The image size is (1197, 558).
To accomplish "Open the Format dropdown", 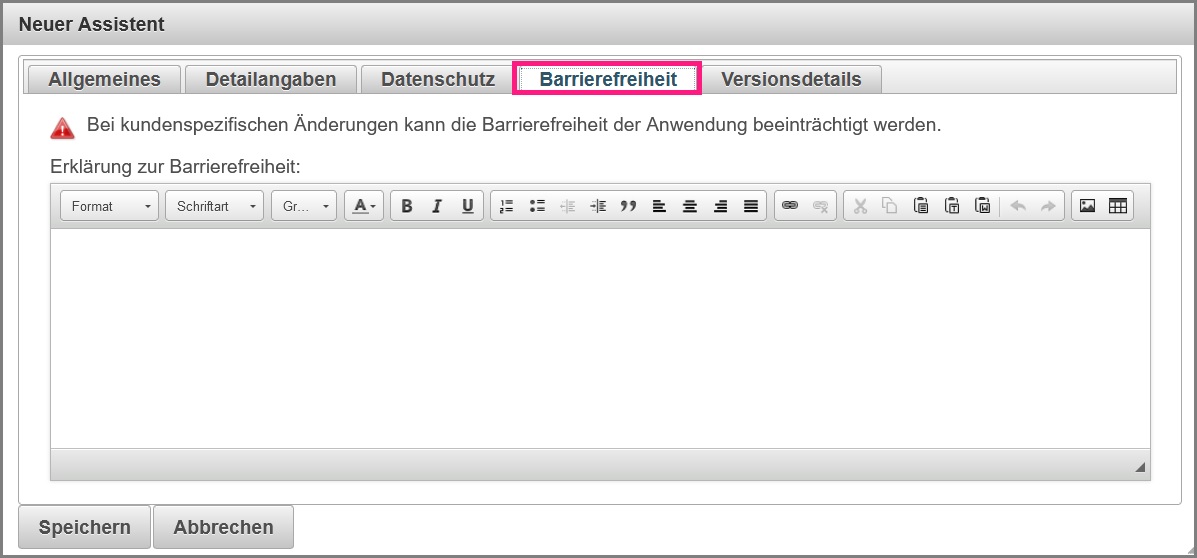I will point(110,206).
